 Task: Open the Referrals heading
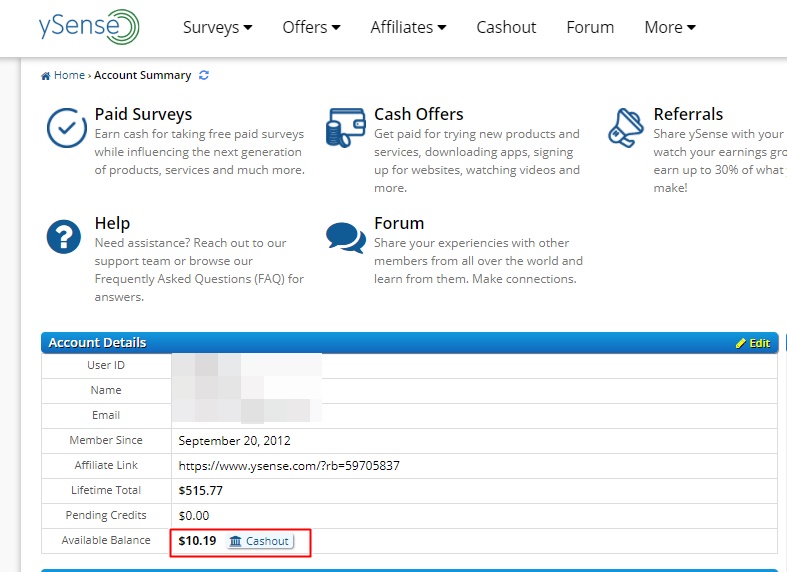point(688,114)
